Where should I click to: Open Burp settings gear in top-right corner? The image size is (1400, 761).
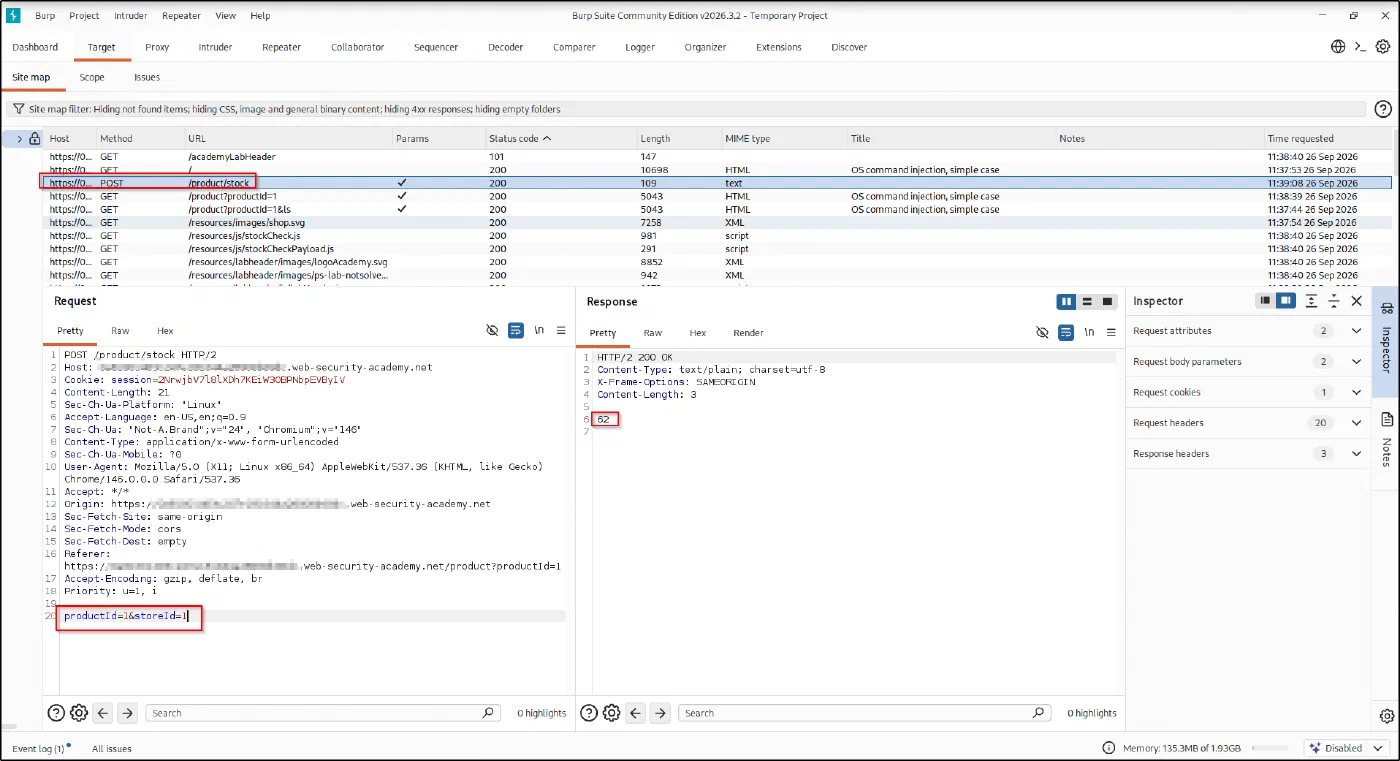click(1383, 47)
